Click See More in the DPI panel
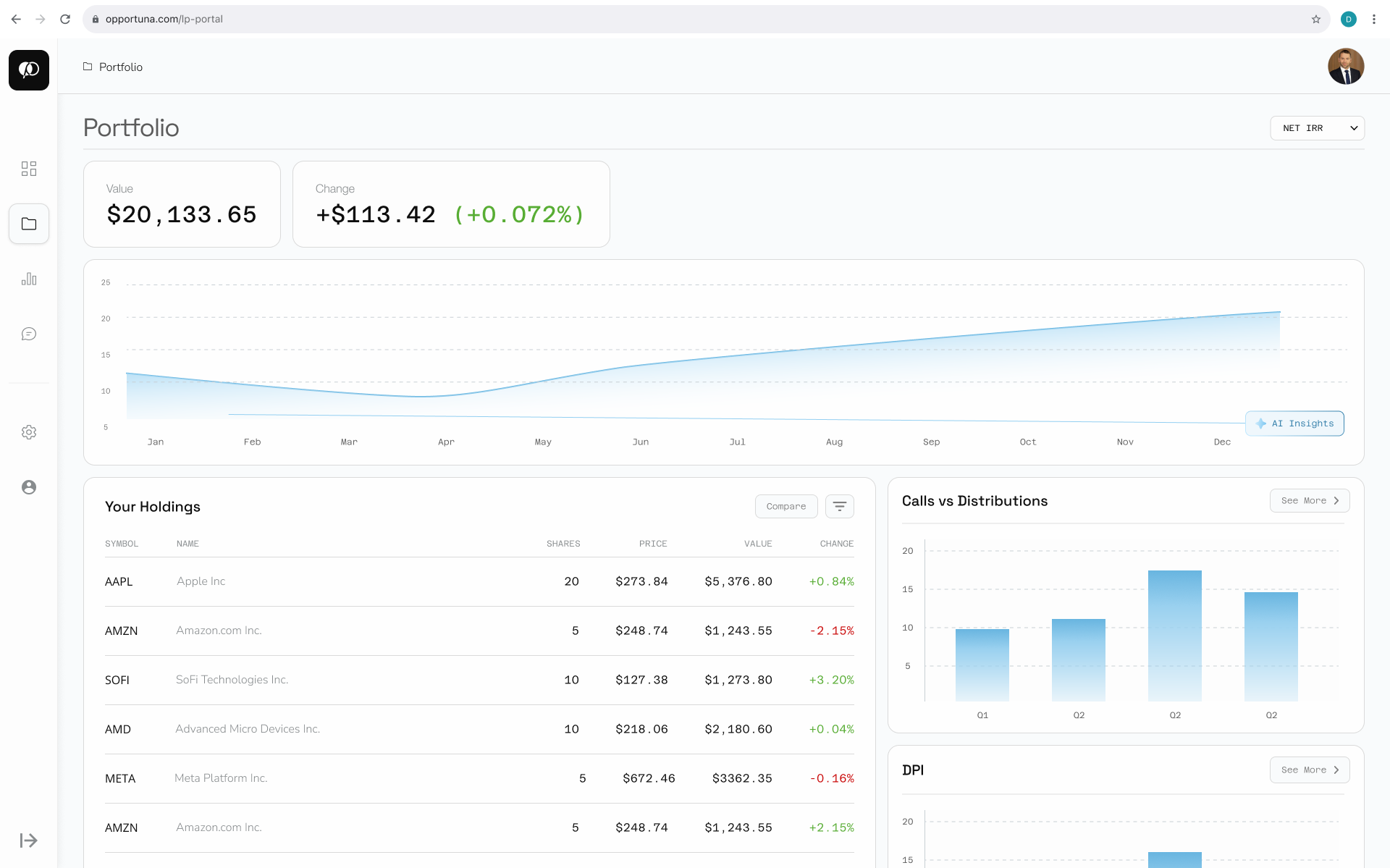Screen dimensions: 1390x868 coord(1310,770)
